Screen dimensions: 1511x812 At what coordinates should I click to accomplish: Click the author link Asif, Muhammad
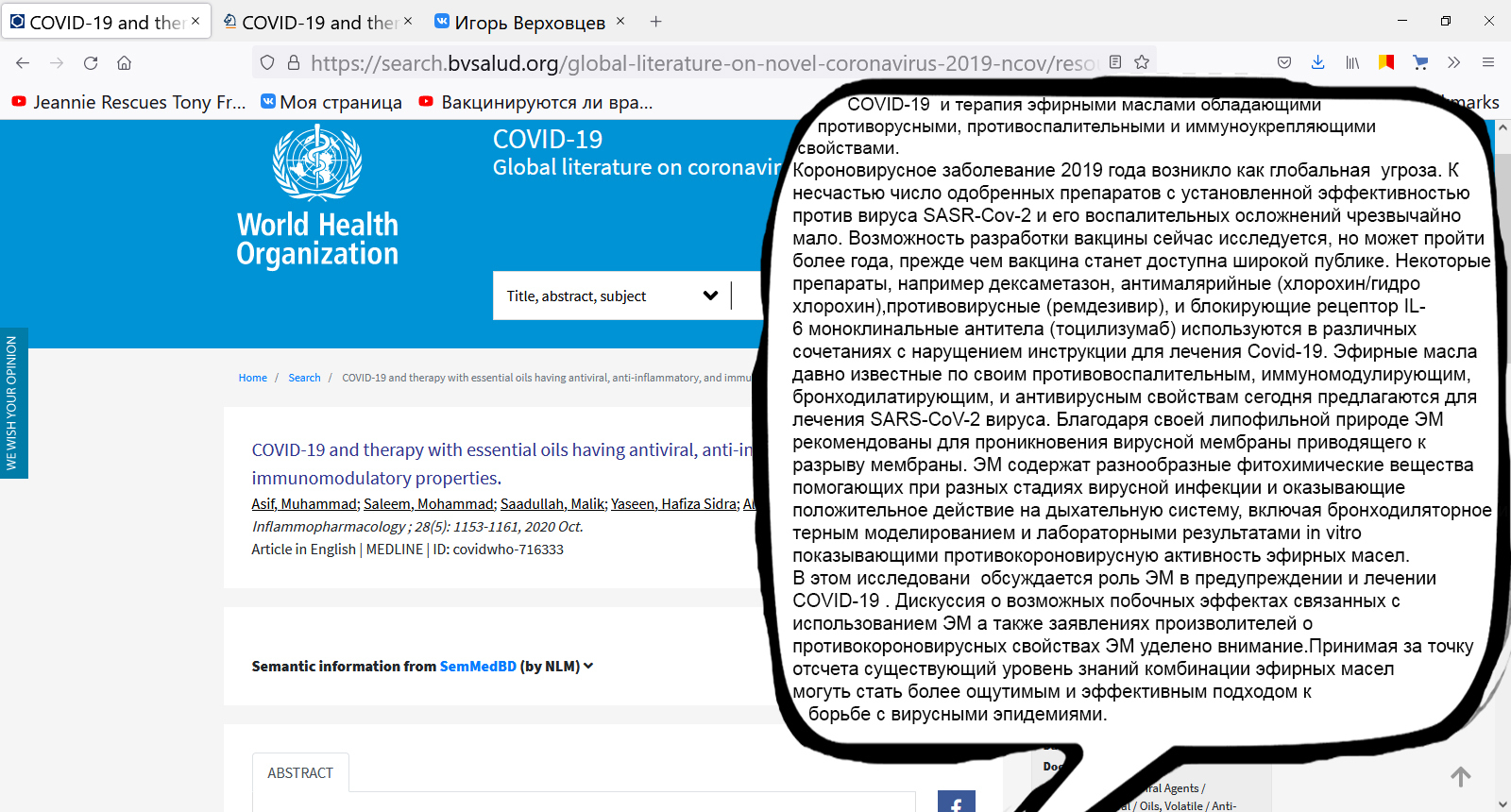(x=304, y=504)
